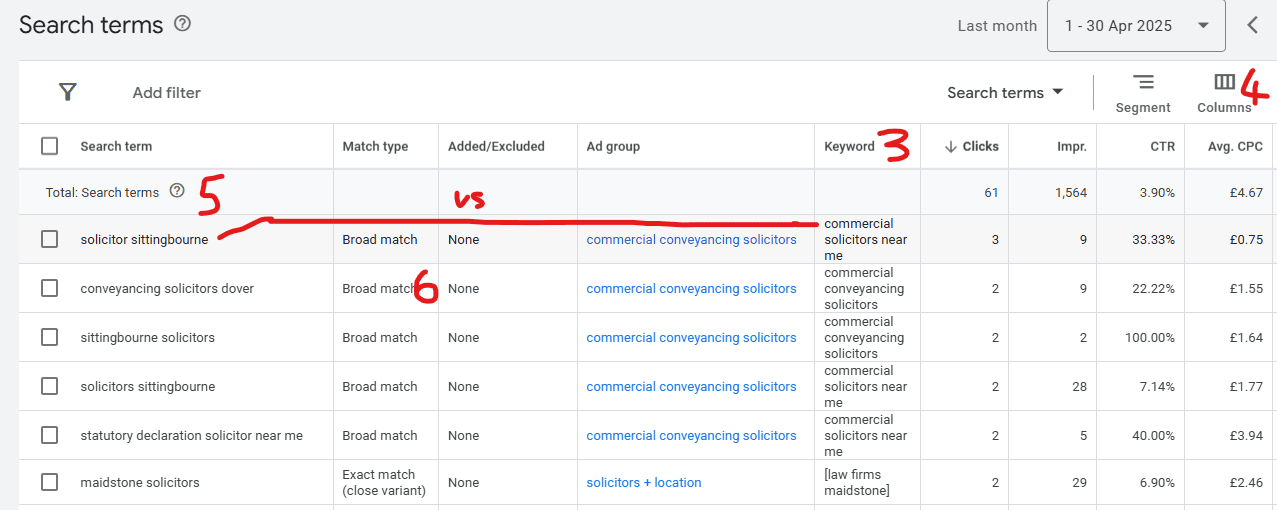Check the conveyancing solicitors dover row
1277x510 pixels.
pos(49,288)
